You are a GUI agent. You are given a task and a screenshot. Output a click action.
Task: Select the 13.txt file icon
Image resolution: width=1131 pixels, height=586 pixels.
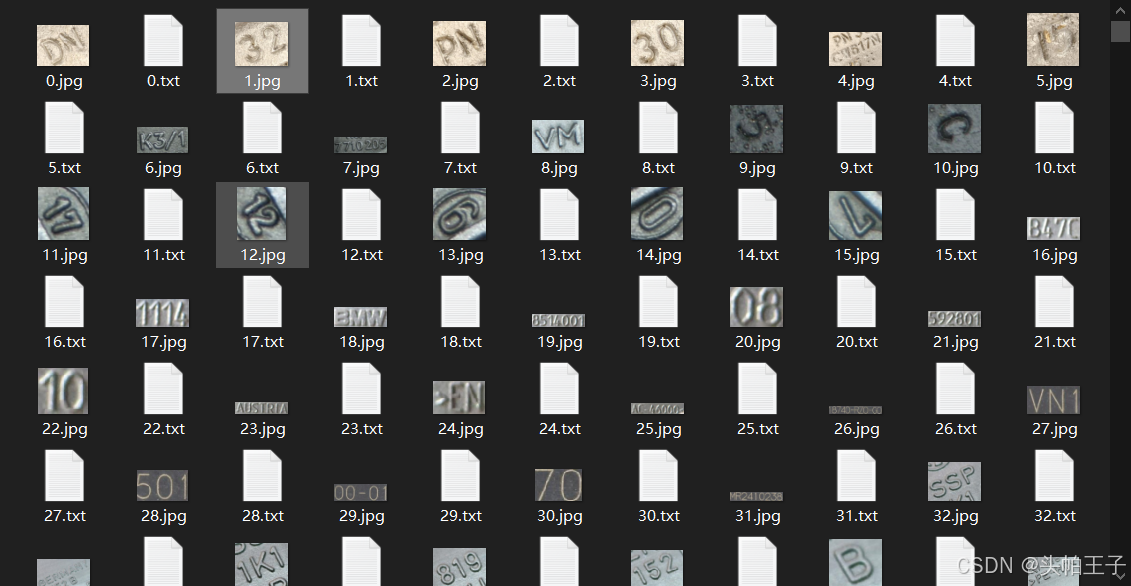pos(559,215)
